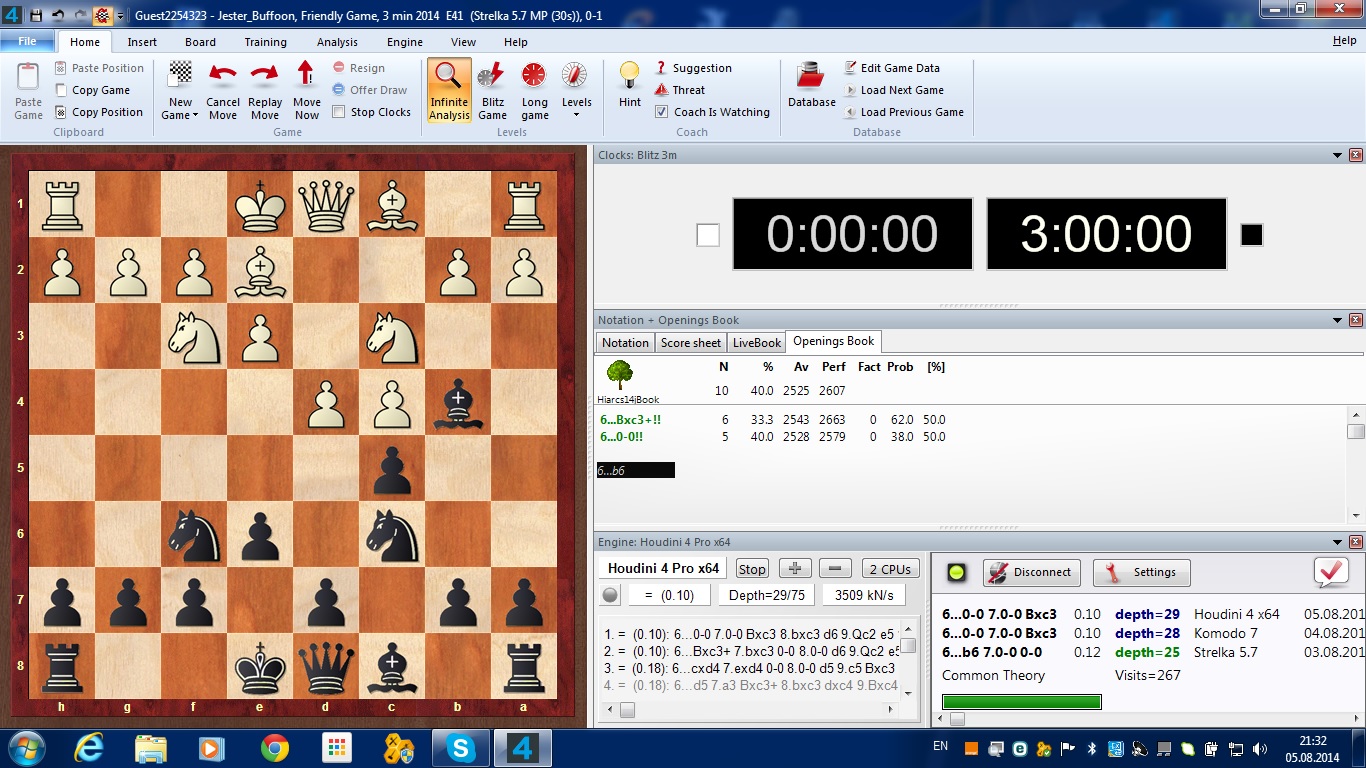This screenshot has width=1366, height=768.
Task: Click the green progress bar under Common Theory
Action: point(1022,702)
